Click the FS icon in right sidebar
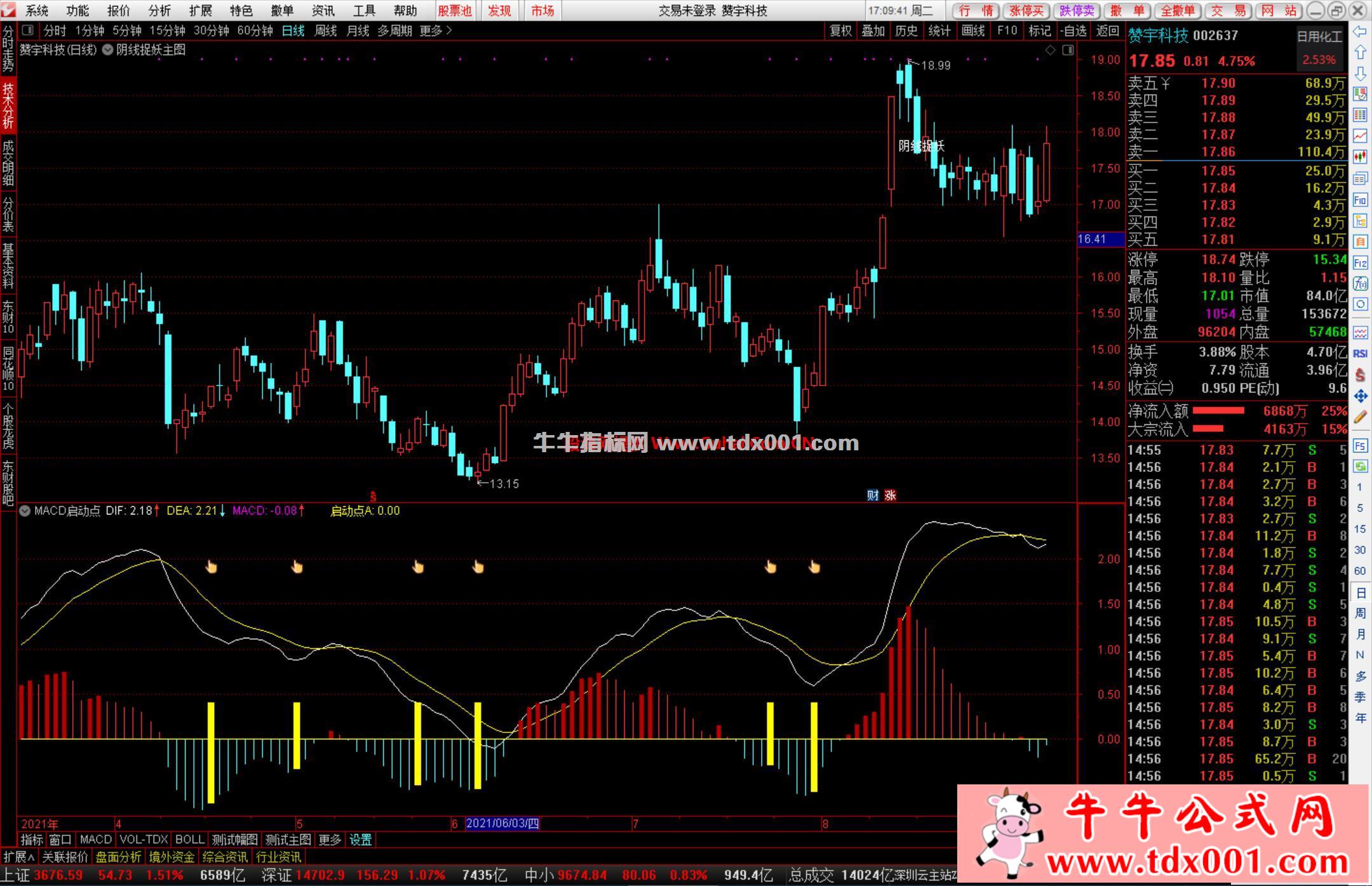Screen dimensions: 1372x886 click(x=1360, y=446)
